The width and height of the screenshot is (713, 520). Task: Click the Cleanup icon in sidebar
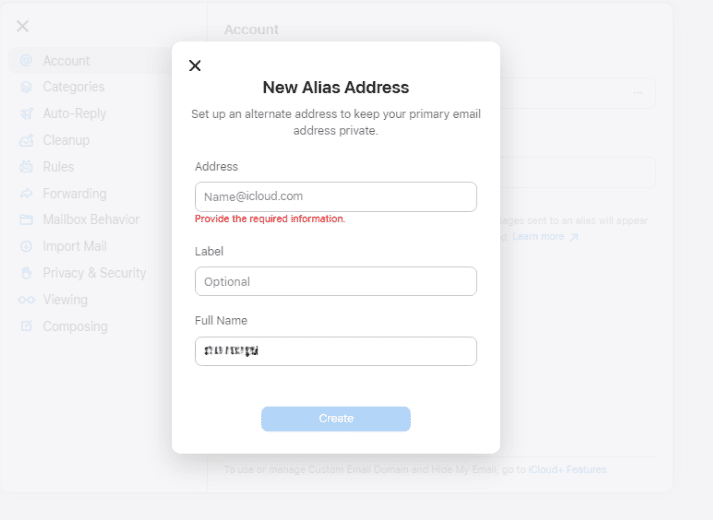(26, 140)
